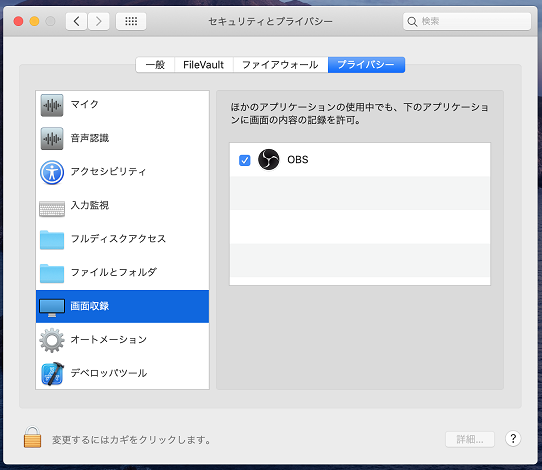
Task: Select デベロッパツール in the privacy list
Action: pyautogui.click(x=122, y=374)
